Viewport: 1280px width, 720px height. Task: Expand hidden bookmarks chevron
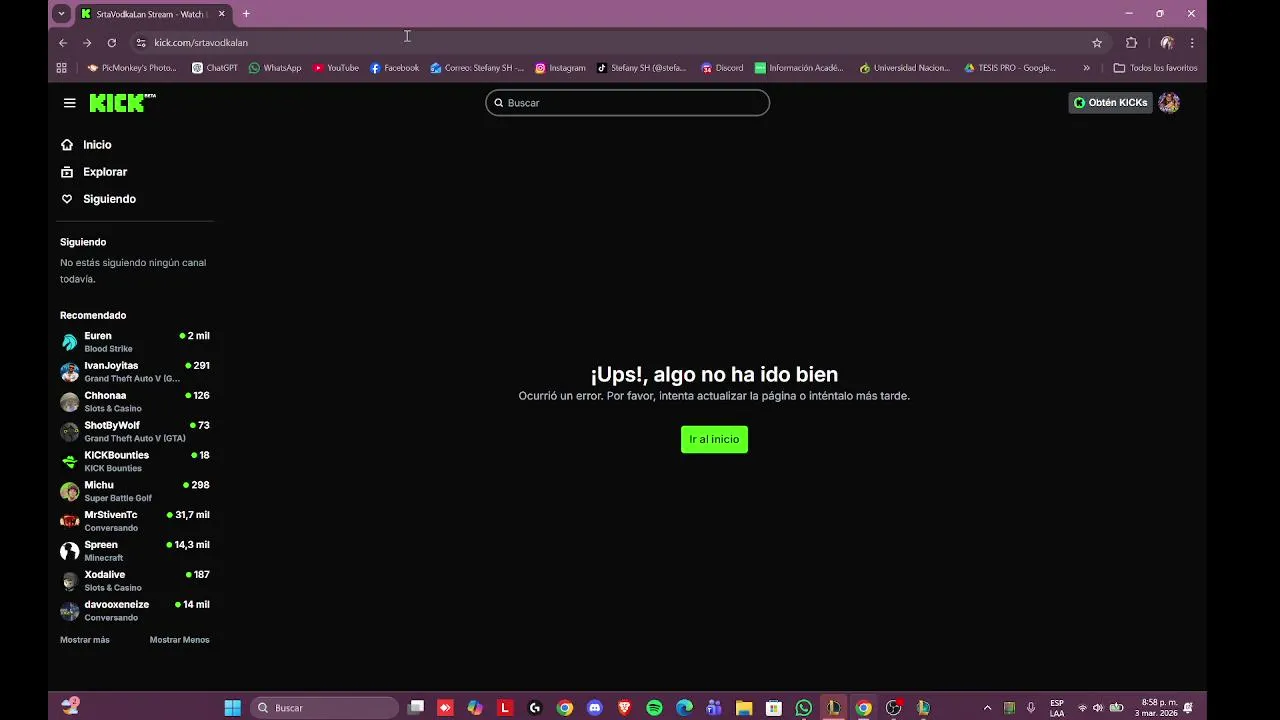click(1086, 68)
